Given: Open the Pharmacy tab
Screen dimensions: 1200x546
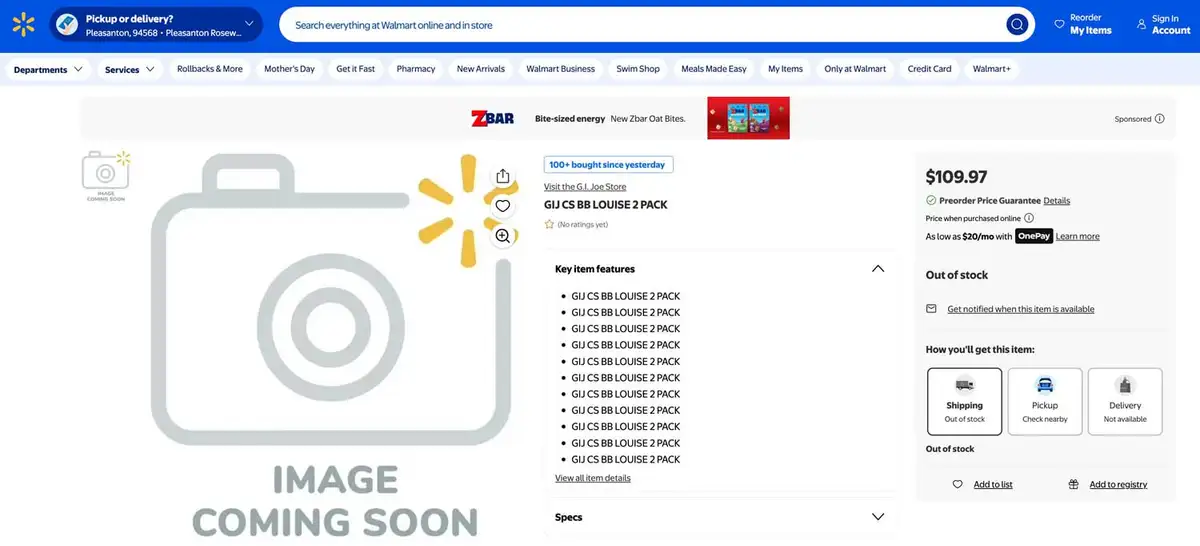Looking at the screenshot, I should [x=416, y=69].
